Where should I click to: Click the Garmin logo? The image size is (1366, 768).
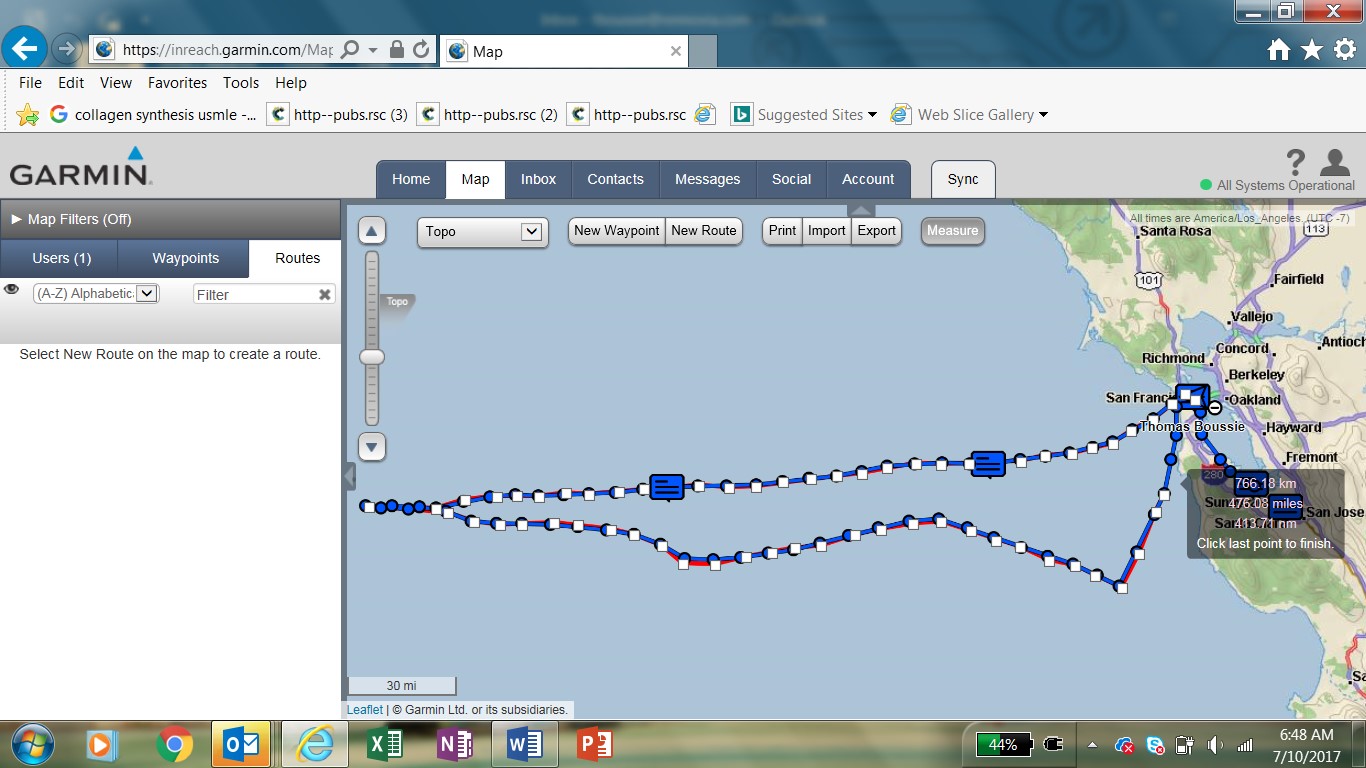80,167
